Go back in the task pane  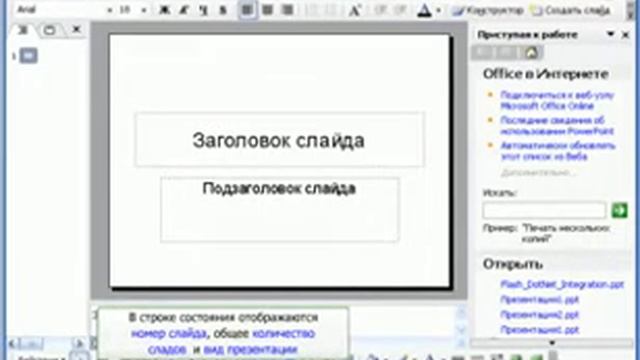coord(482,52)
